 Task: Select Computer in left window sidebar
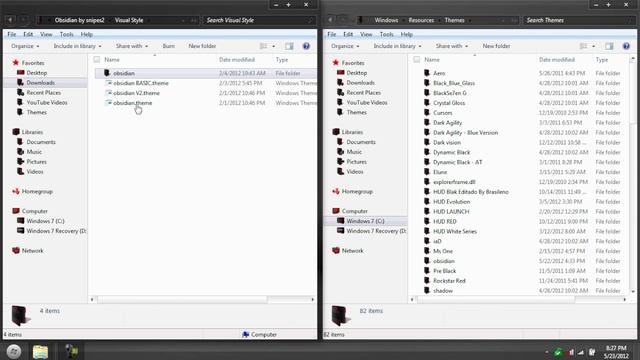34,211
